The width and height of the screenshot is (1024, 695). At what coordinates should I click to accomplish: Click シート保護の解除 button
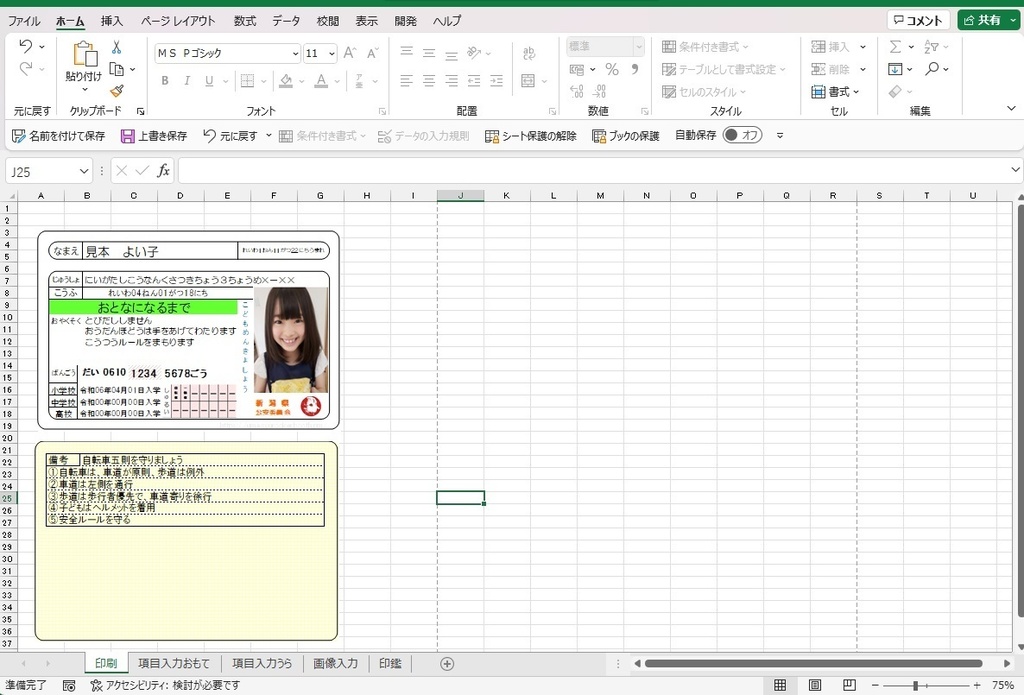pyautogui.click(x=531, y=136)
